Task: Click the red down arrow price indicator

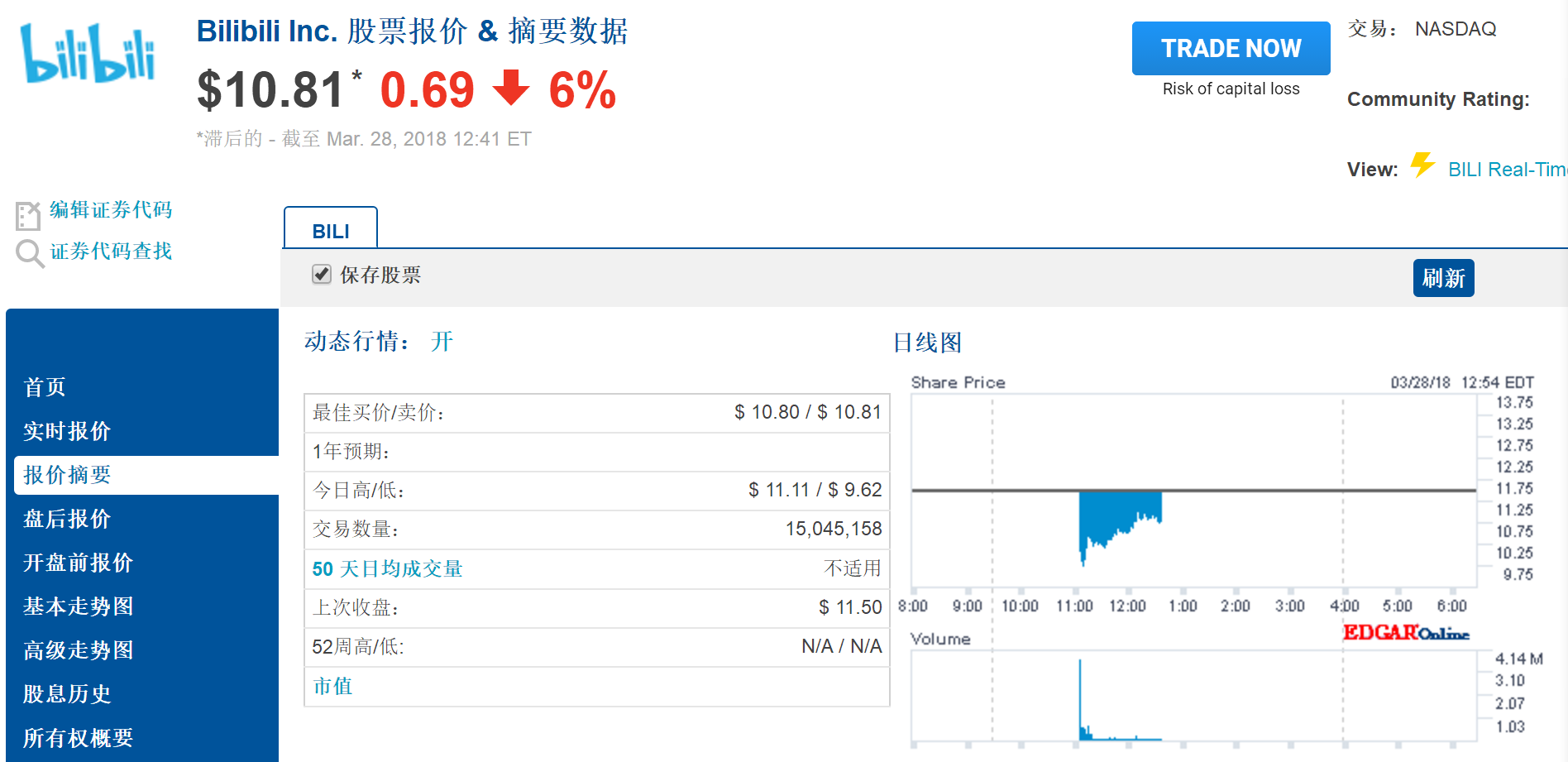Action: click(x=511, y=88)
